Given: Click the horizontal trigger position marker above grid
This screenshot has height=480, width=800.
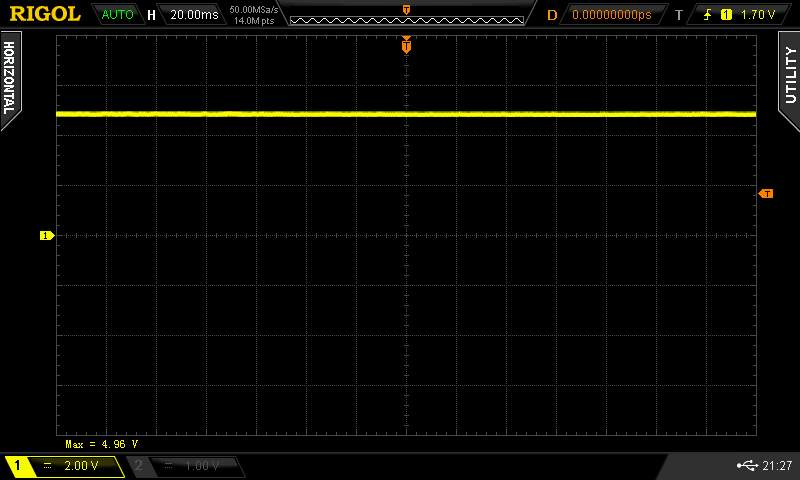Looking at the screenshot, I should 406,45.
